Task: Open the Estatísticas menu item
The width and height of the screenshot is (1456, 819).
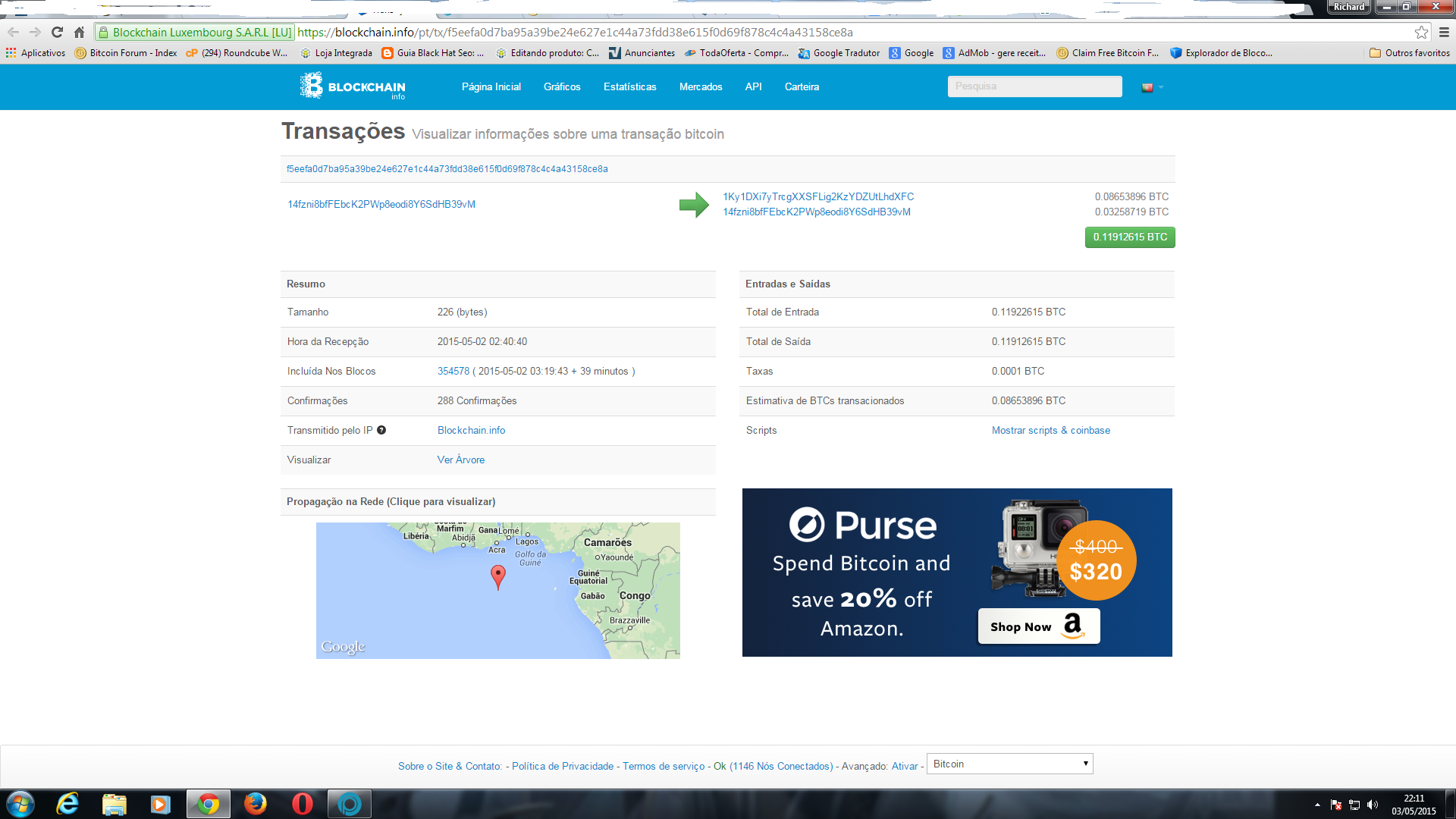Action: coord(629,86)
